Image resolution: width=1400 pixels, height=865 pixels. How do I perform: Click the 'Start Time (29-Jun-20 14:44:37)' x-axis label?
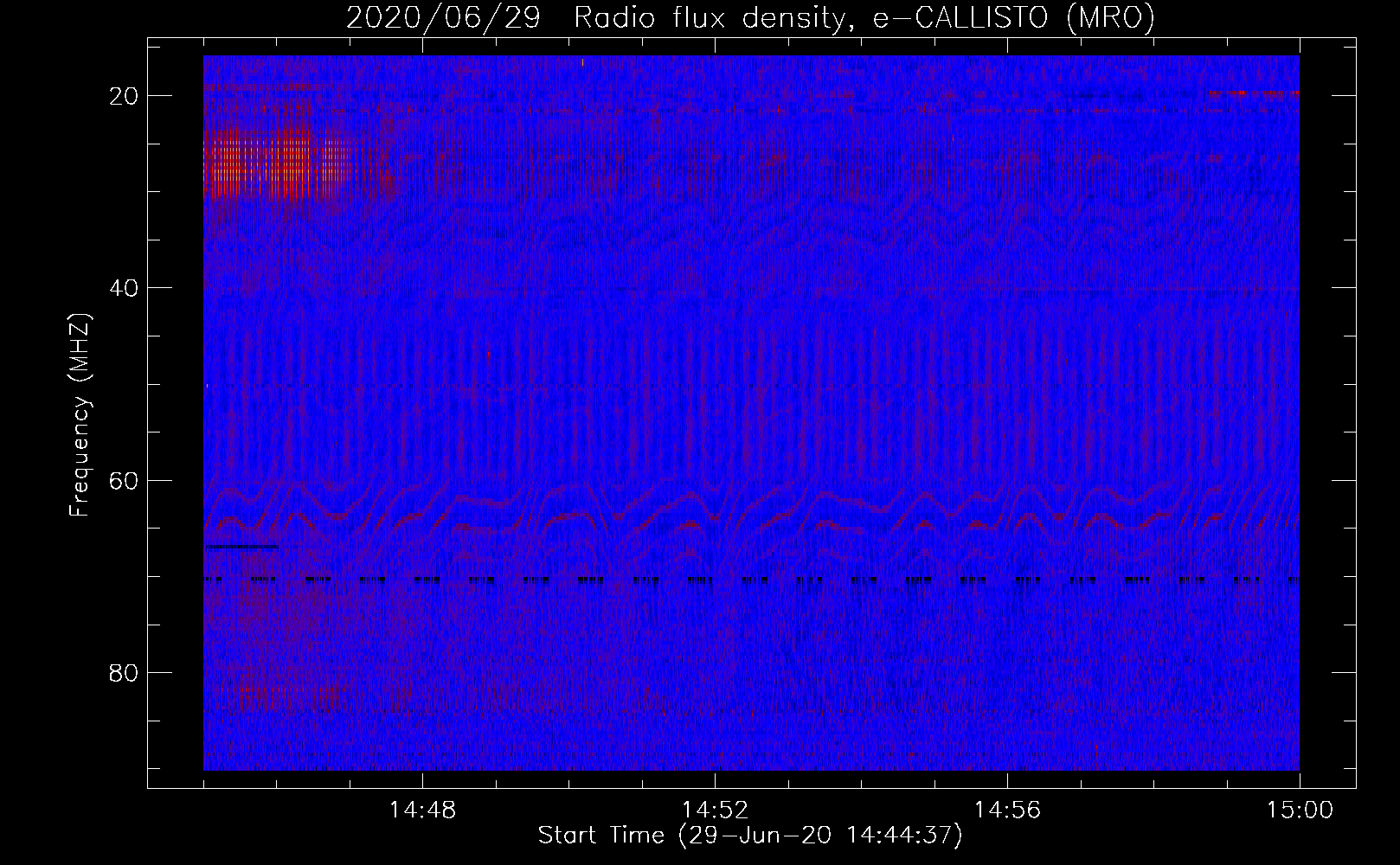coord(750,836)
